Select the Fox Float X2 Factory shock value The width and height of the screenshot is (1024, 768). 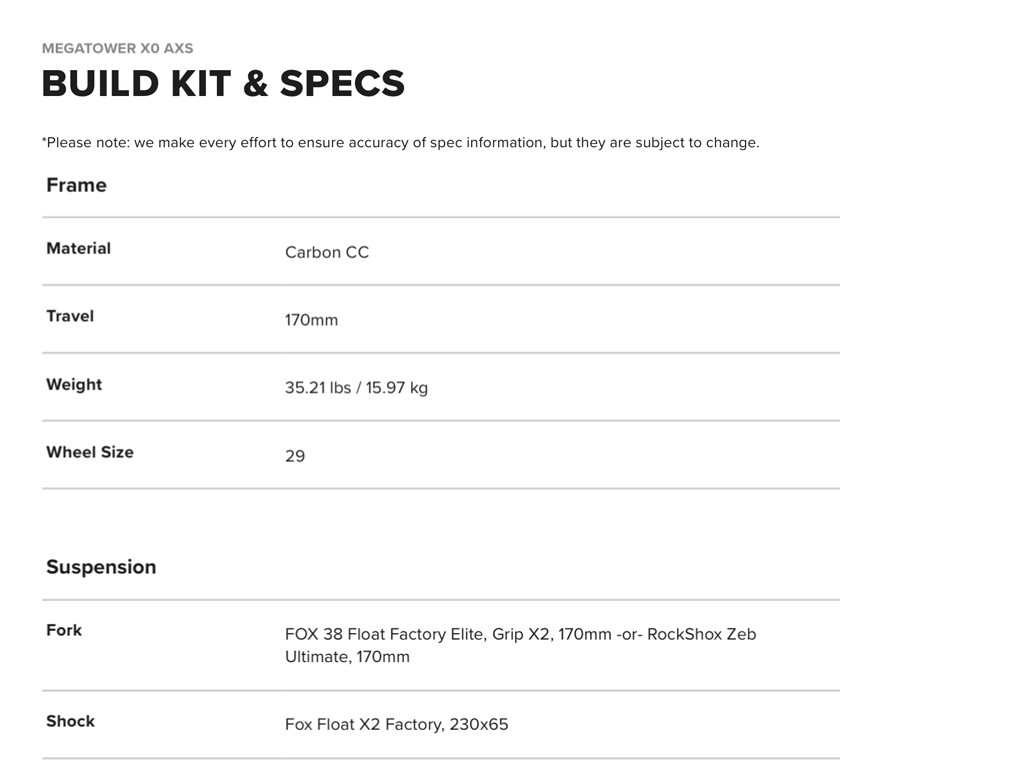pos(363,724)
